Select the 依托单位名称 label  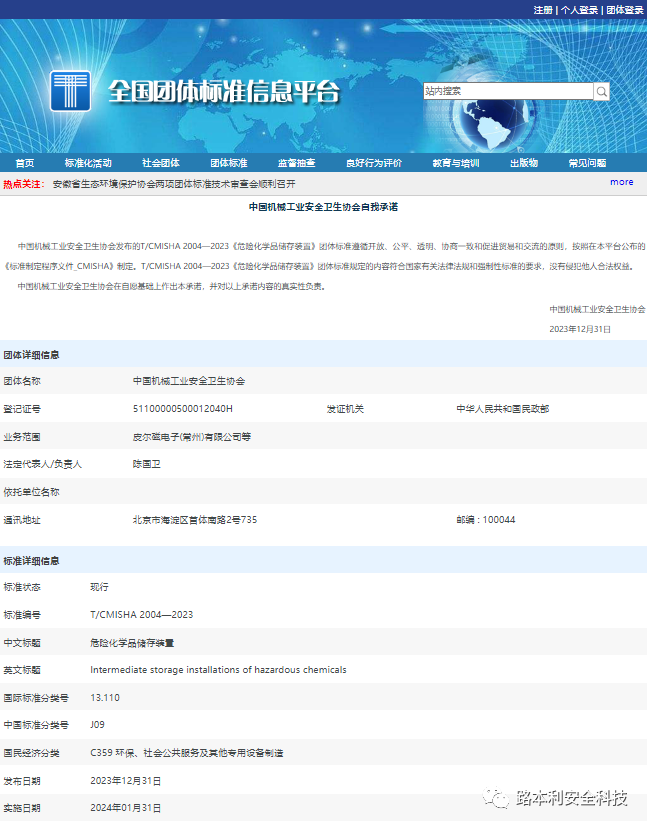click(32, 492)
